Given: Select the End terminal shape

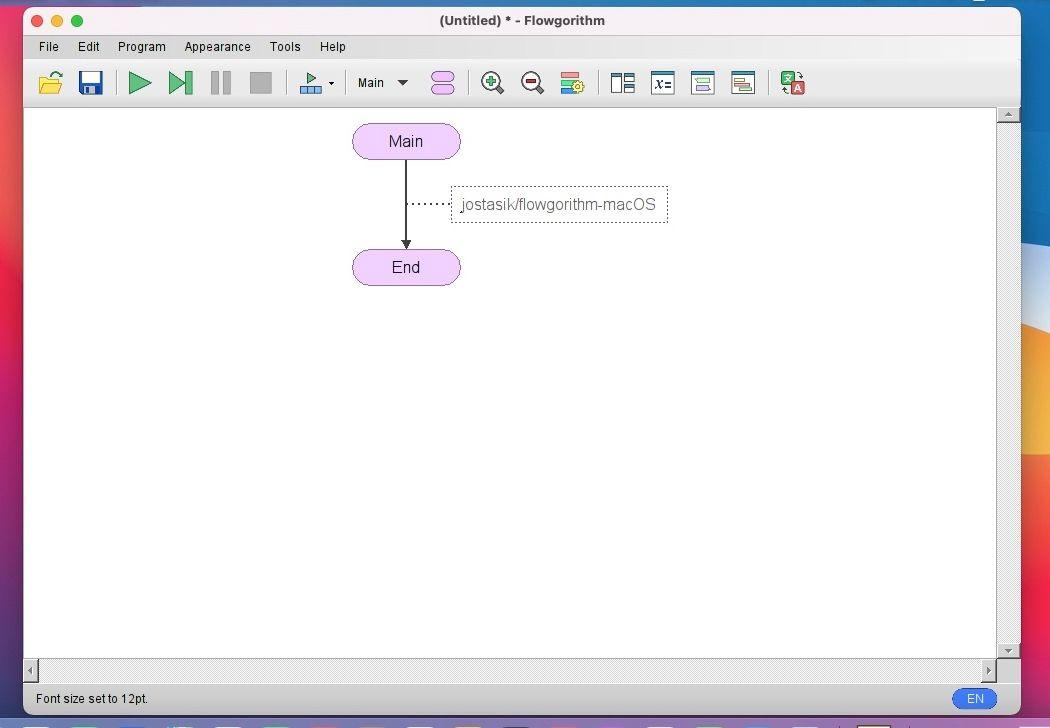Looking at the screenshot, I should [x=406, y=267].
